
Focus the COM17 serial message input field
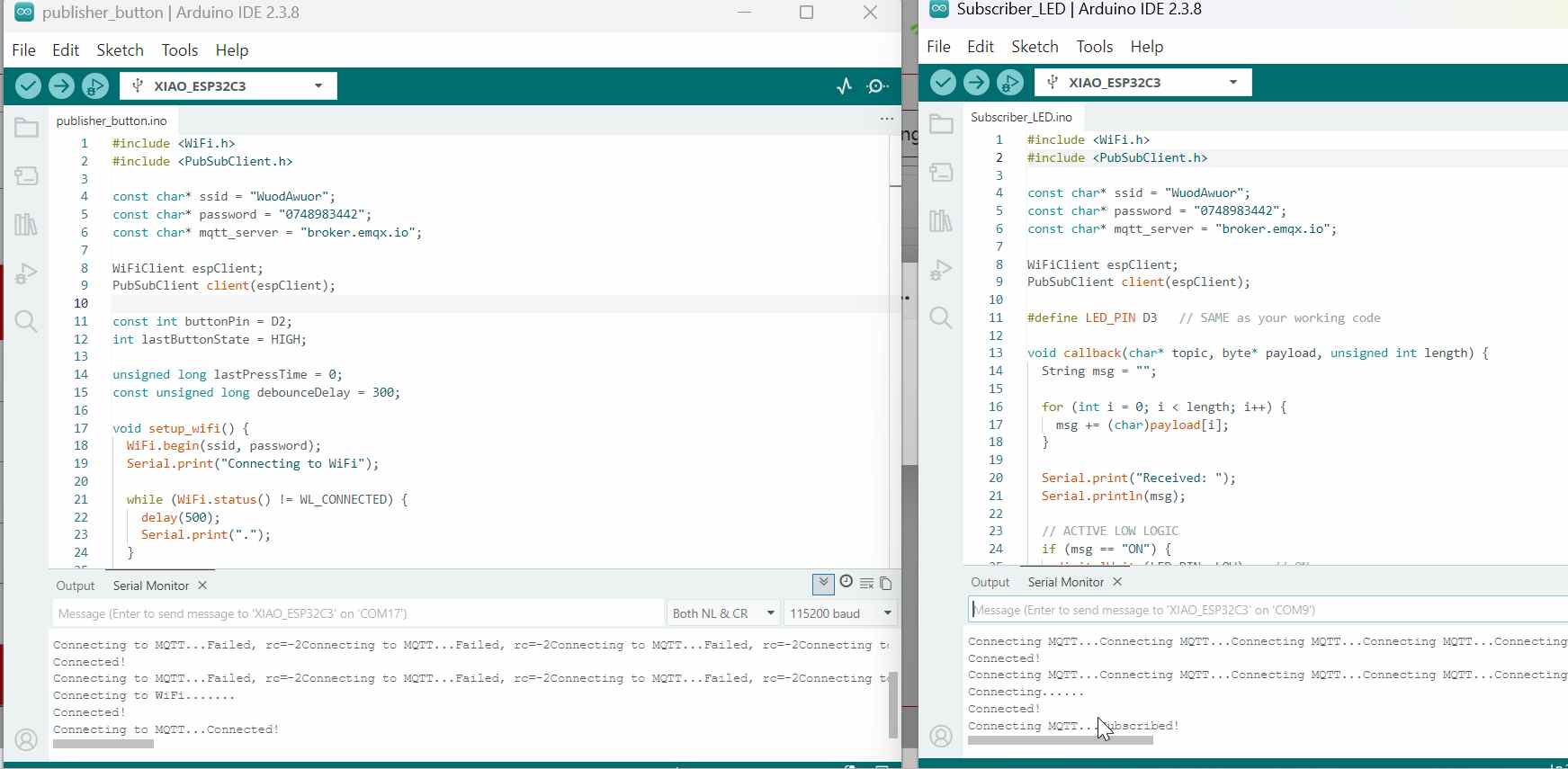(358, 613)
